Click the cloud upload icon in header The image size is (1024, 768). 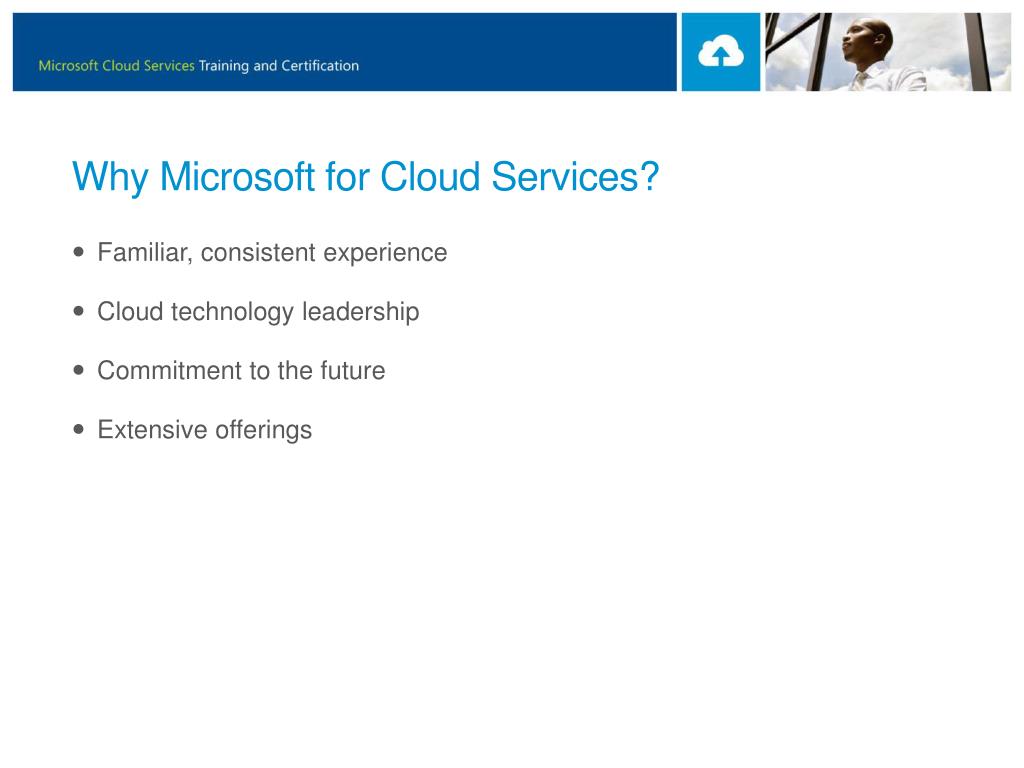pyautogui.click(x=720, y=52)
